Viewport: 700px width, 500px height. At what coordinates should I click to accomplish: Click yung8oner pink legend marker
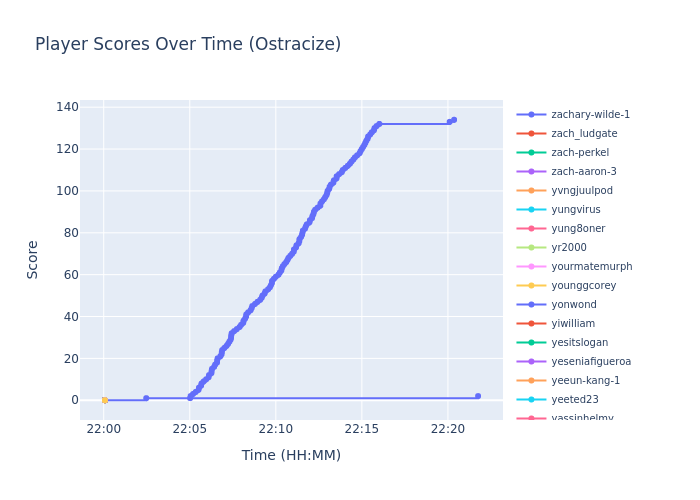[531, 229]
